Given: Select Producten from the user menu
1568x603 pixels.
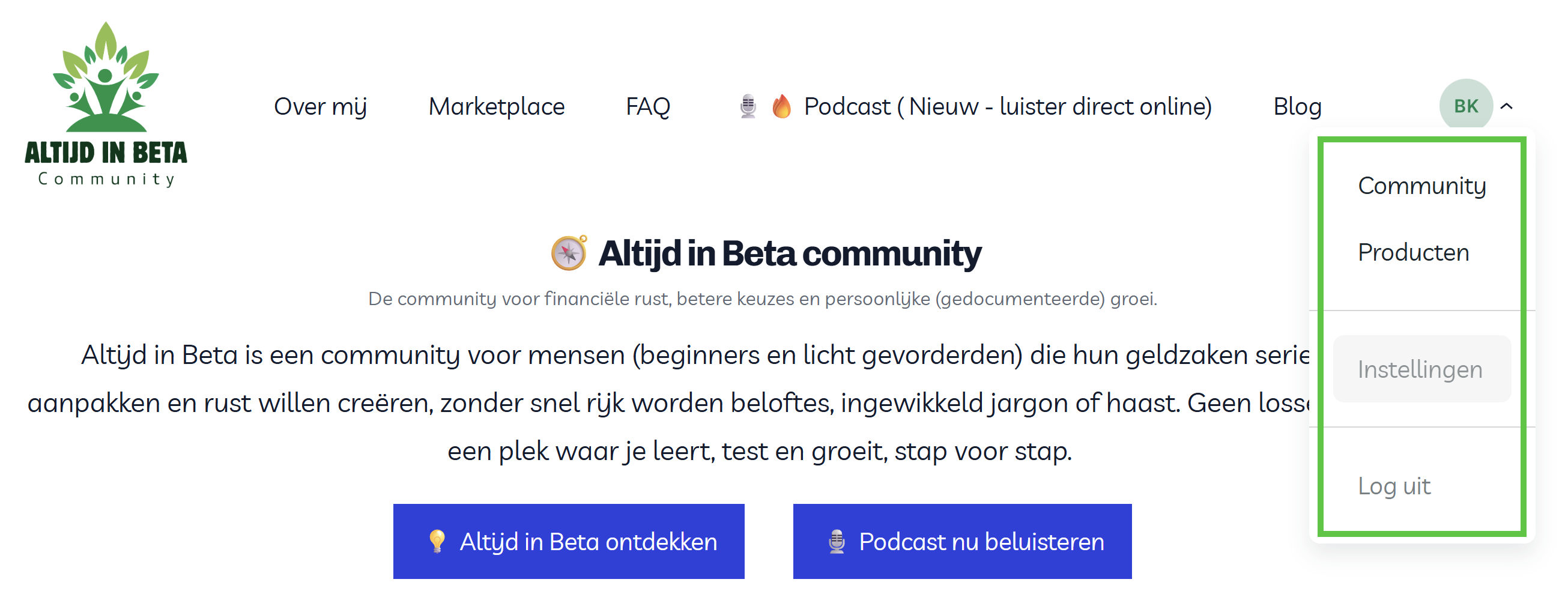Looking at the screenshot, I should pos(1414,252).
